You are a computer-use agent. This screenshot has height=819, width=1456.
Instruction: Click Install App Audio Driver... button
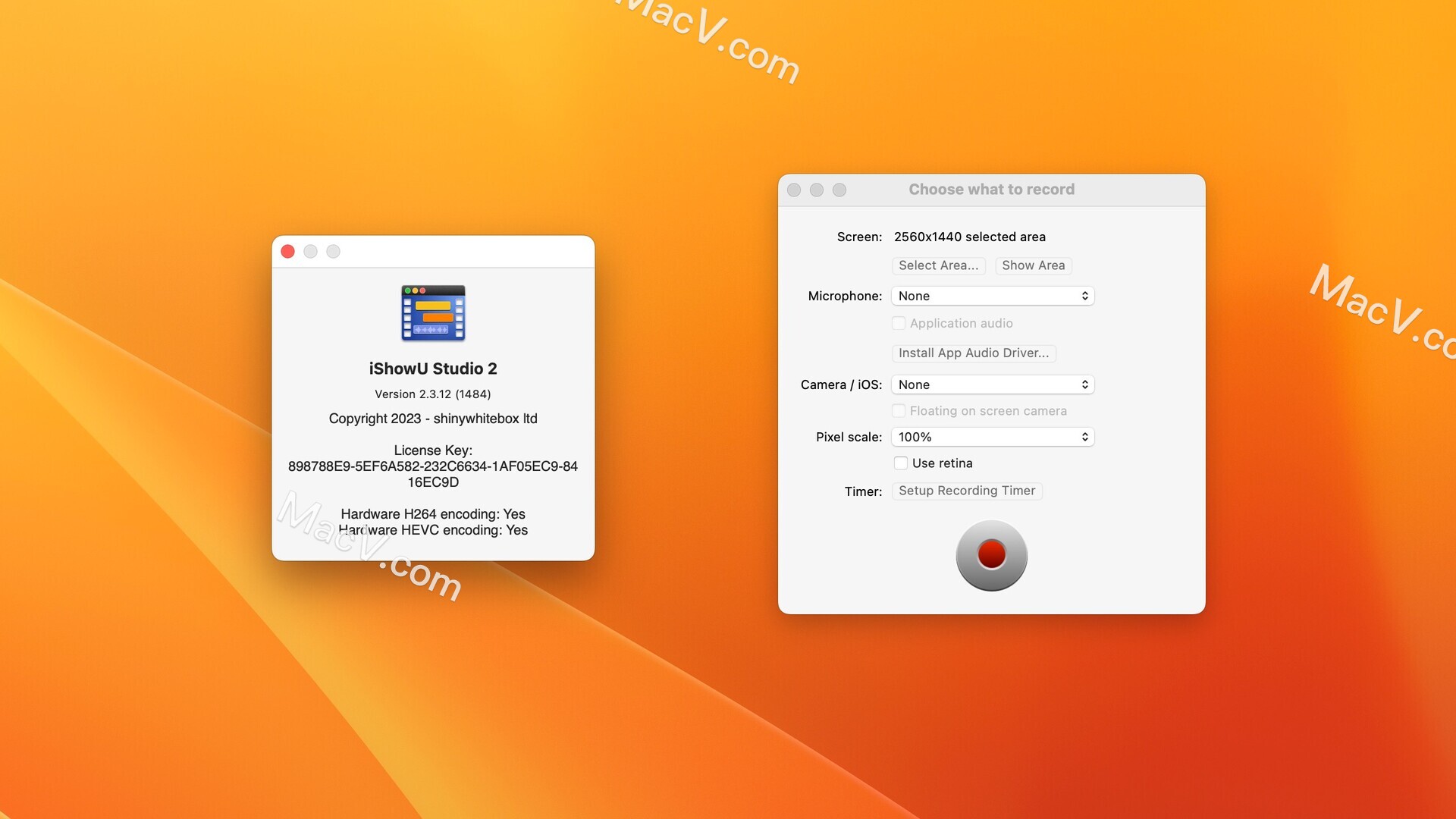pos(974,353)
